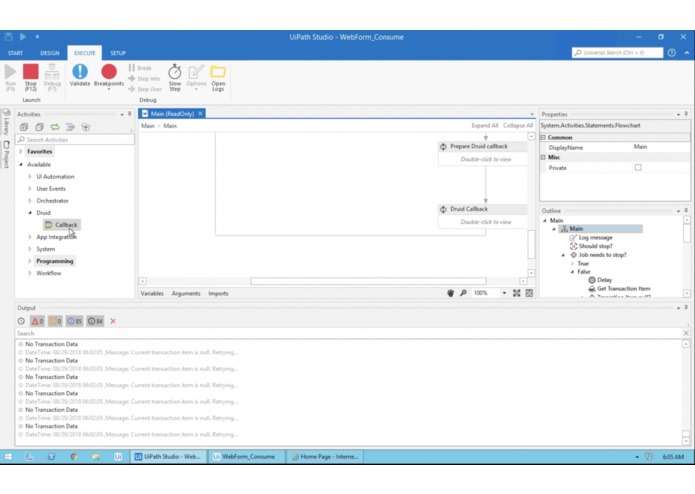Click the save icon in title bar
Screen dimensions: 695x494
pos(8,37)
